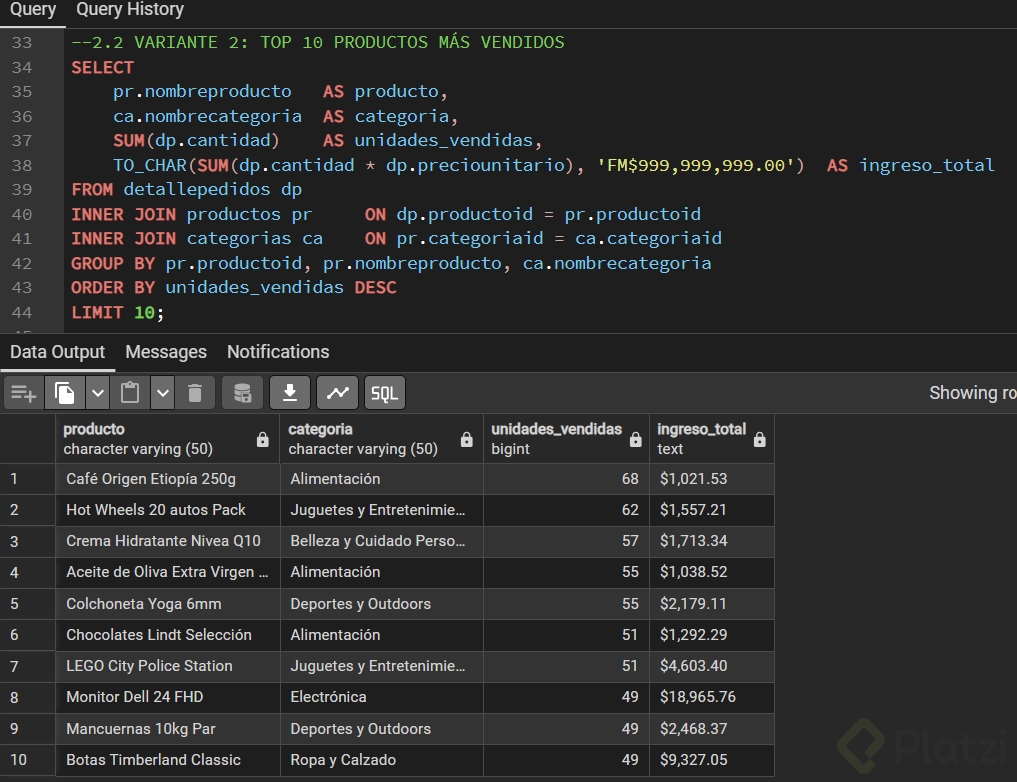This screenshot has height=782, width=1017.
Task: Select the Data Output tab
Action: 57,352
